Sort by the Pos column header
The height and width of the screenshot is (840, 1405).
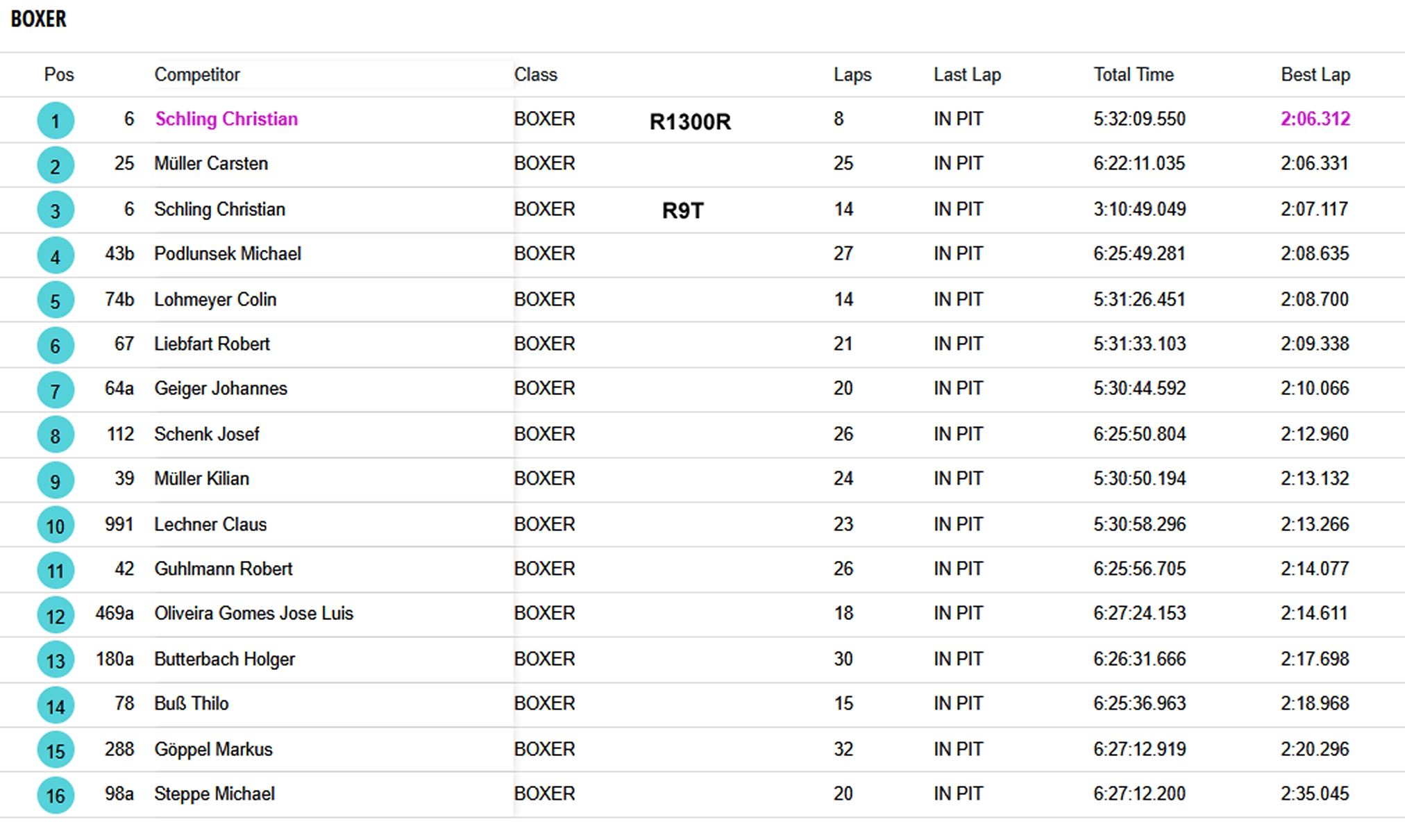pyautogui.click(x=59, y=74)
